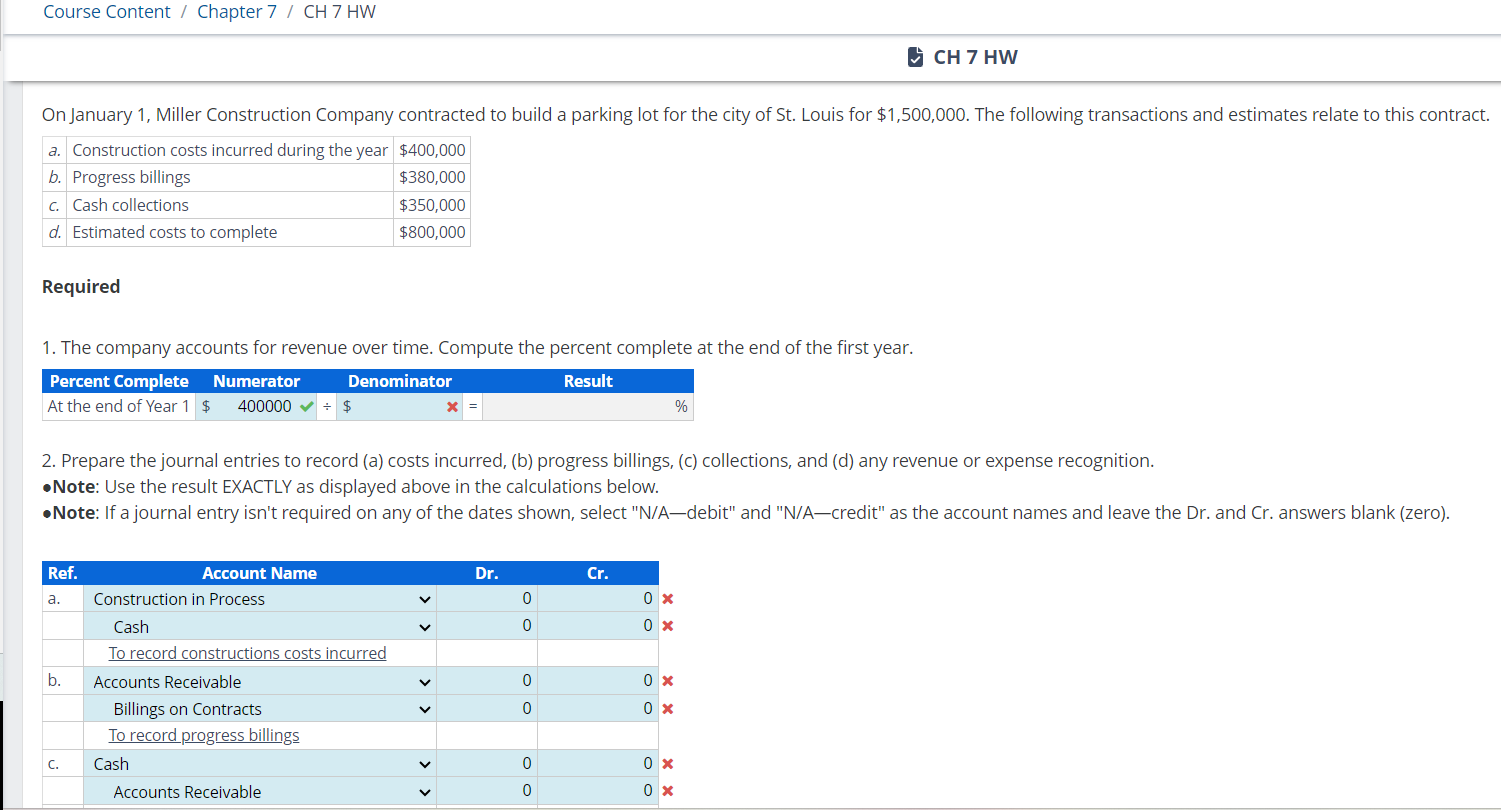The width and height of the screenshot is (1501, 810).
Task: Open the Billings on Contracts account dropdown
Action: point(424,708)
